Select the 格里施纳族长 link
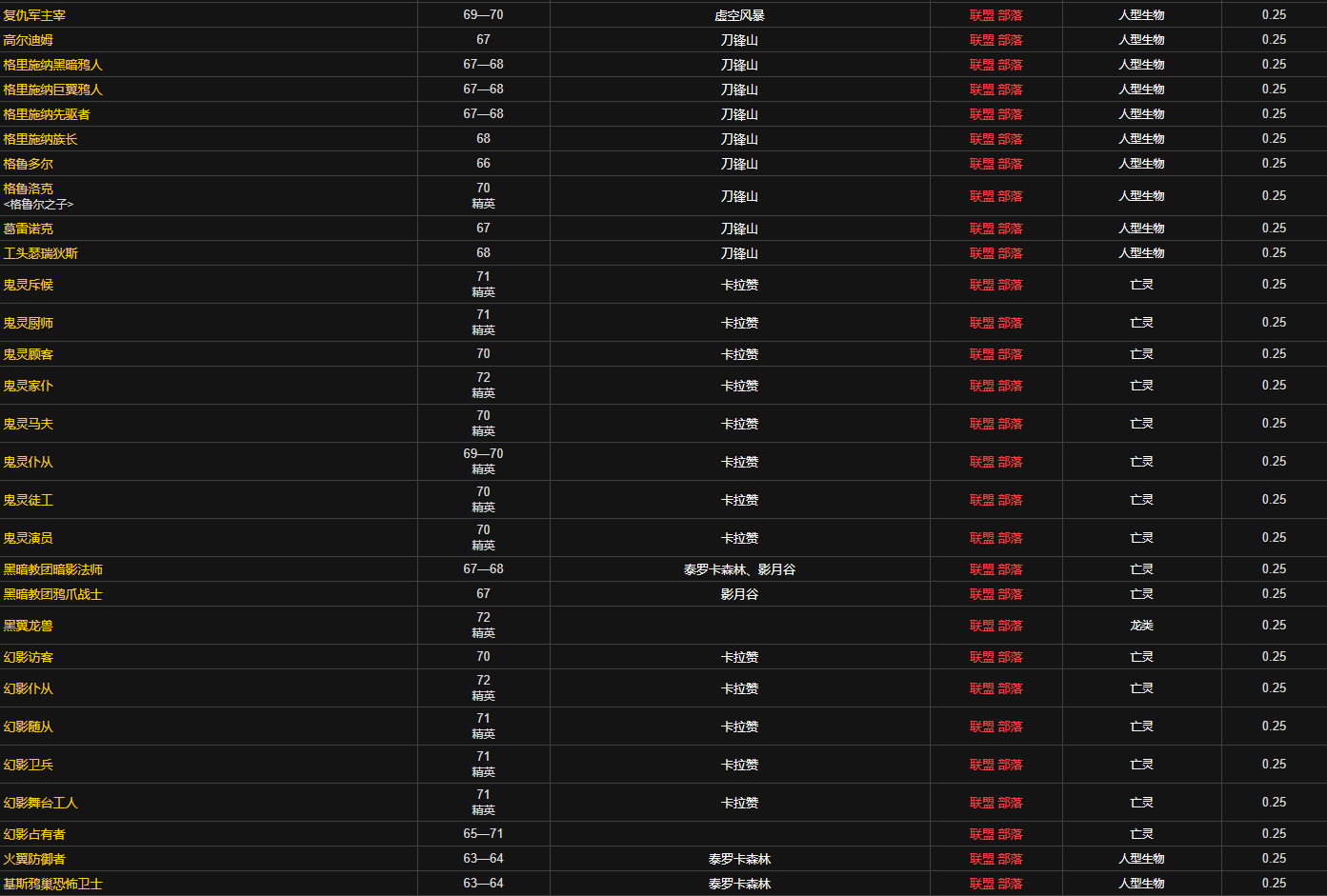 (x=40, y=139)
